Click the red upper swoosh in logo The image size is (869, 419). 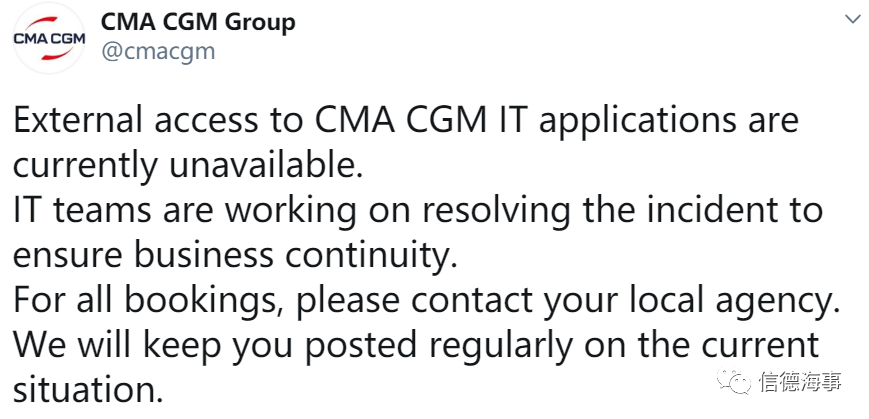[x=49, y=23]
